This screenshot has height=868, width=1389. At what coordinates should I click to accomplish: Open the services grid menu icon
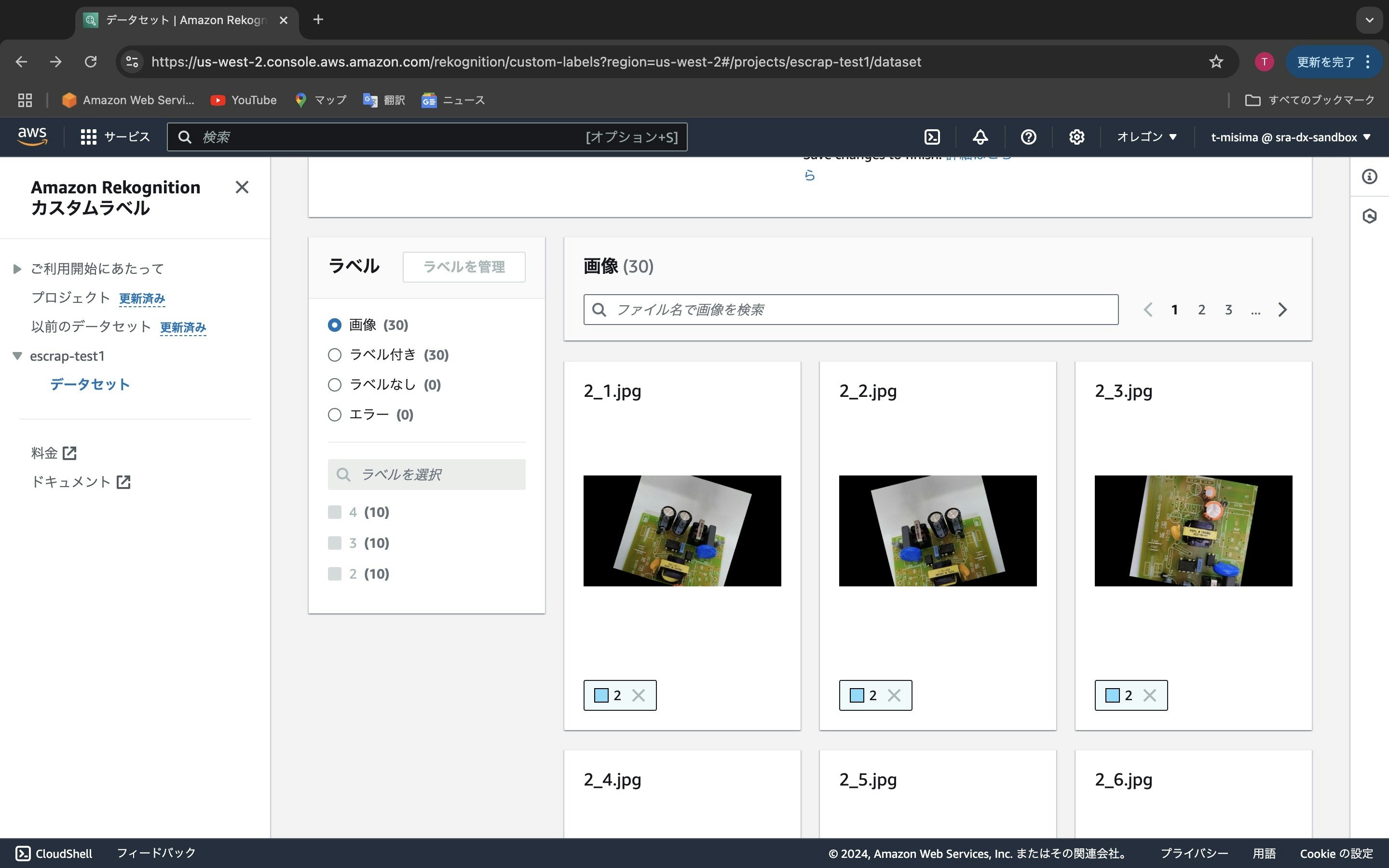[x=88, y=136]
